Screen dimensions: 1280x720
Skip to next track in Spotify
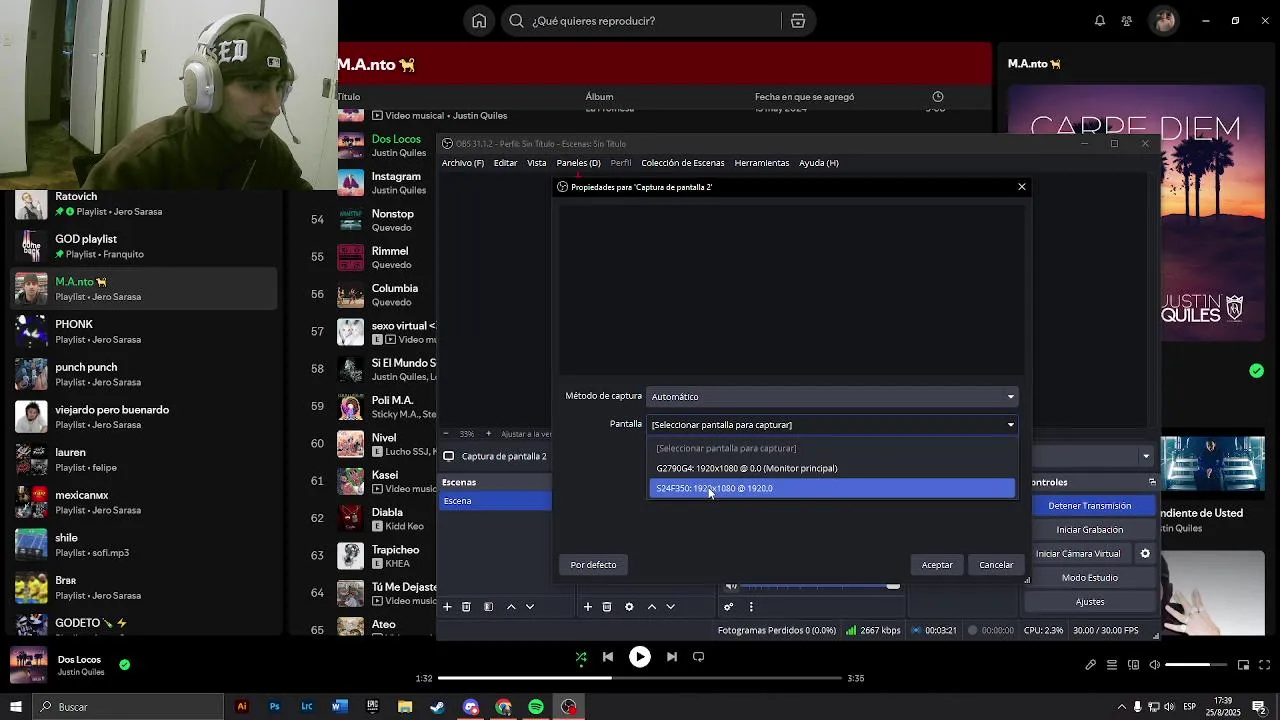[x=672, y=657]
